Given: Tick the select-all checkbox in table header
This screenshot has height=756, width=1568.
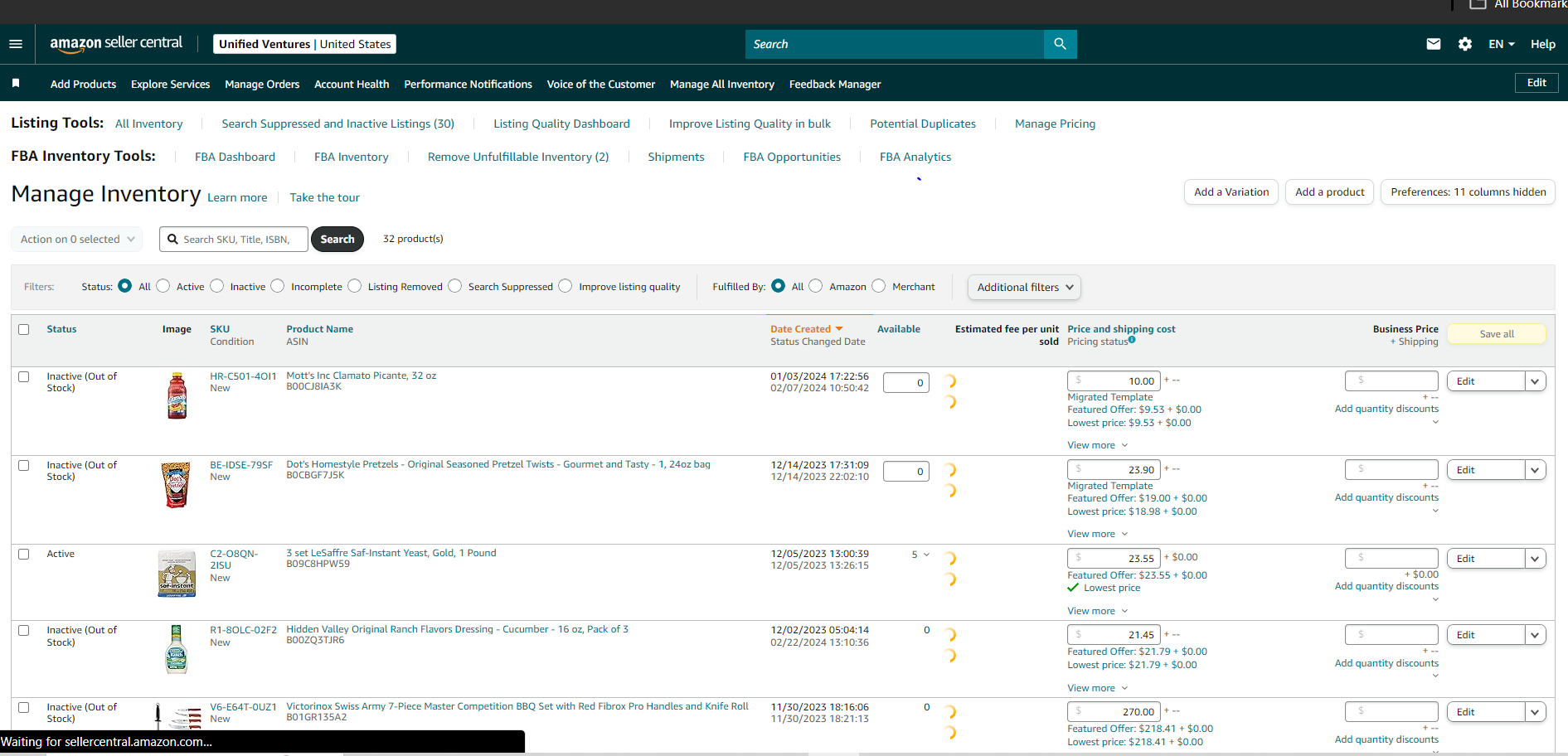Looking at the screenshot, I should tap(24, 329).
